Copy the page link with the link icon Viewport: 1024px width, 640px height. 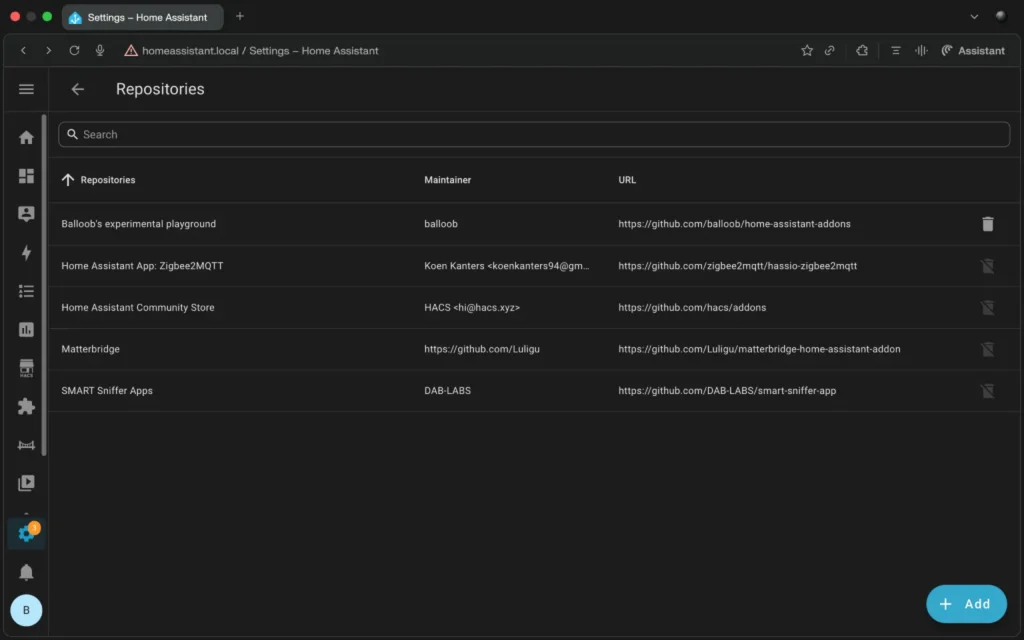[x=829, y=50]
